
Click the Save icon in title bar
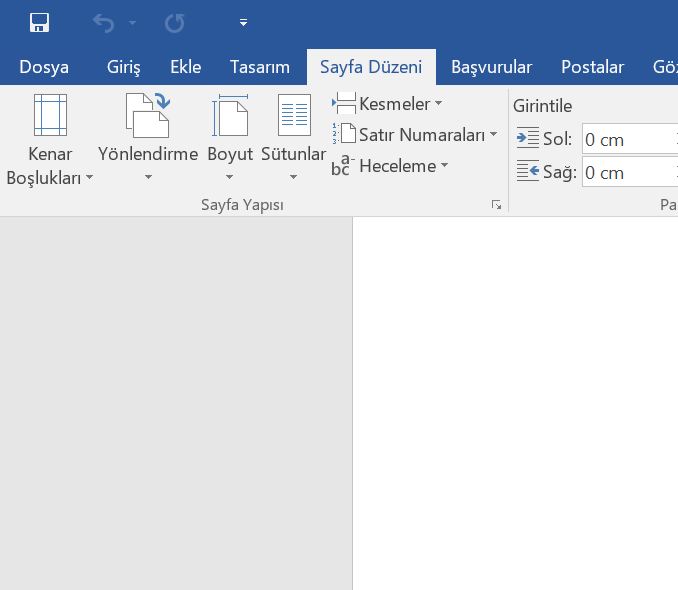tap(40, 22)
